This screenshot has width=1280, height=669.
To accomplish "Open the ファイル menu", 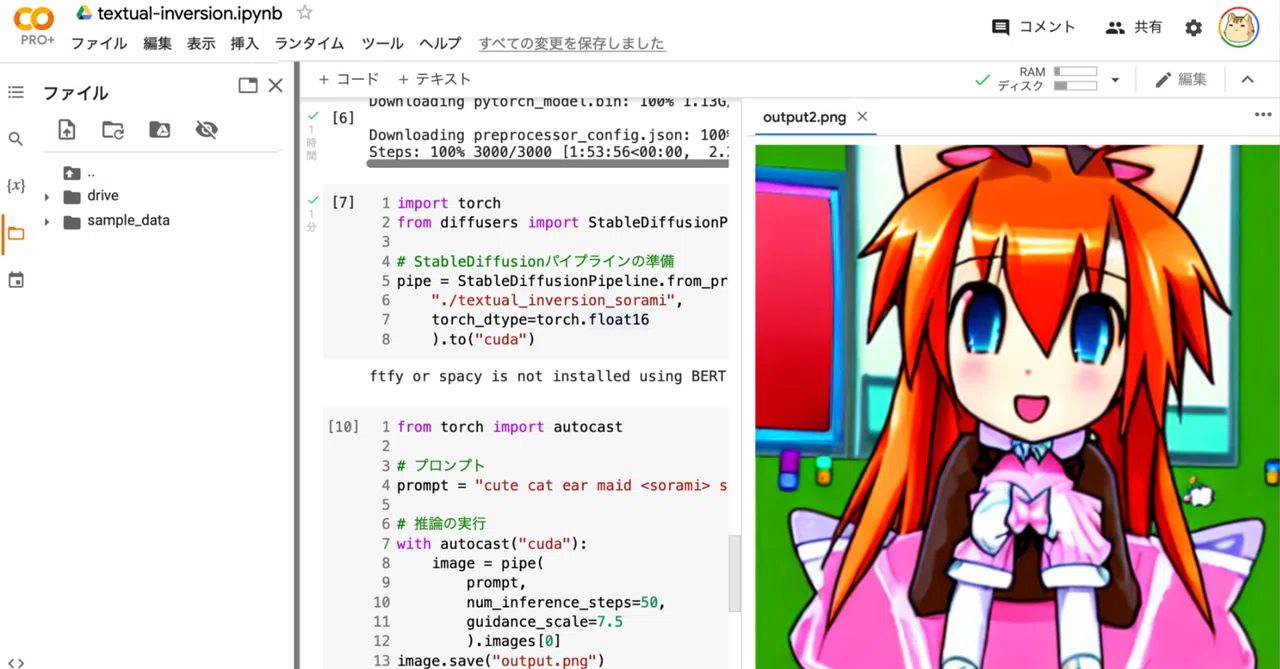I will coord(98,43).
